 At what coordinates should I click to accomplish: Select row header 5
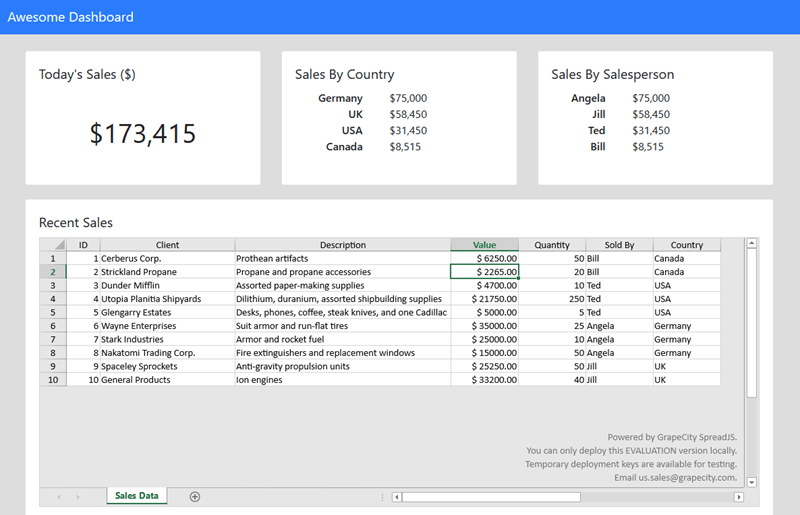[53, 312]
